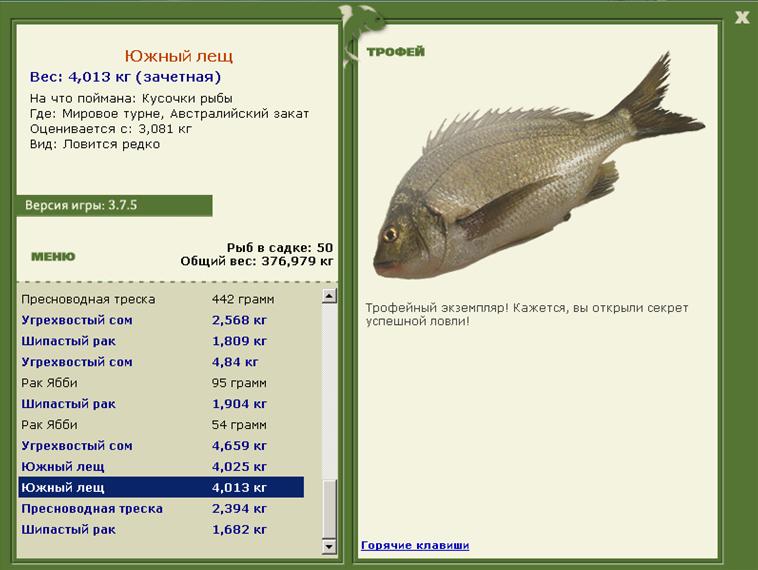Select Угрехвостый сом 4,84 кг row
Viewport: 758px width, 570px height.
point(161,362)
